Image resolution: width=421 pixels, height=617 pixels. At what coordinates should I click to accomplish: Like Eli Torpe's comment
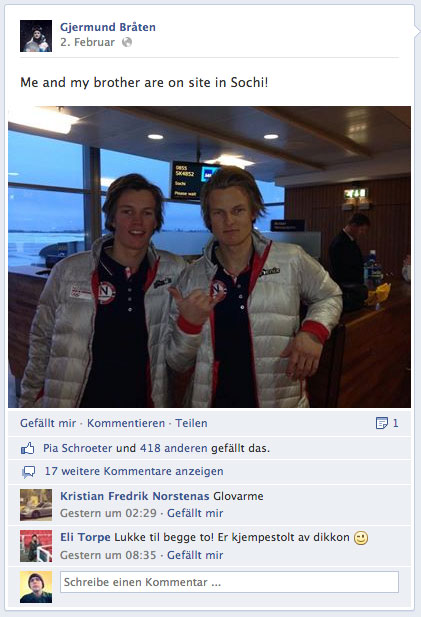pyautogui.click(x=195, y=555)
